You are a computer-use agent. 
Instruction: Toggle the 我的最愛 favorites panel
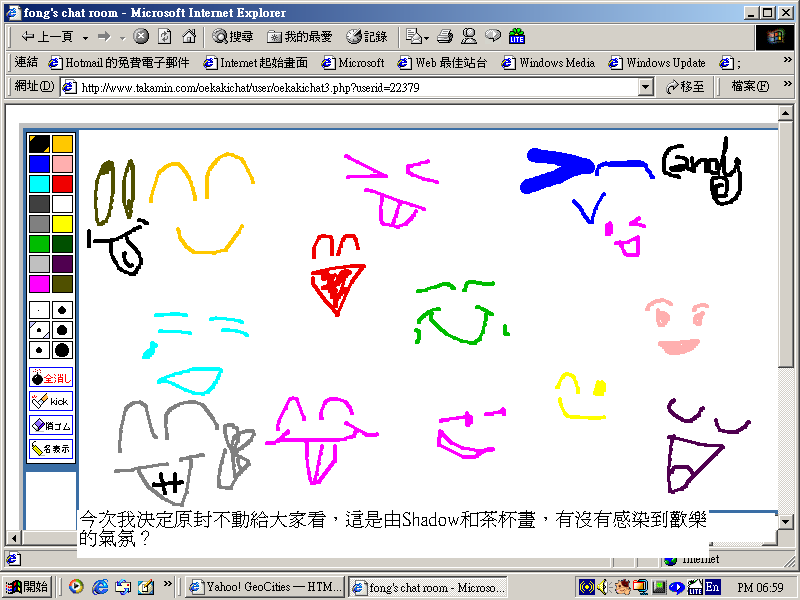[x=300, y=36]
